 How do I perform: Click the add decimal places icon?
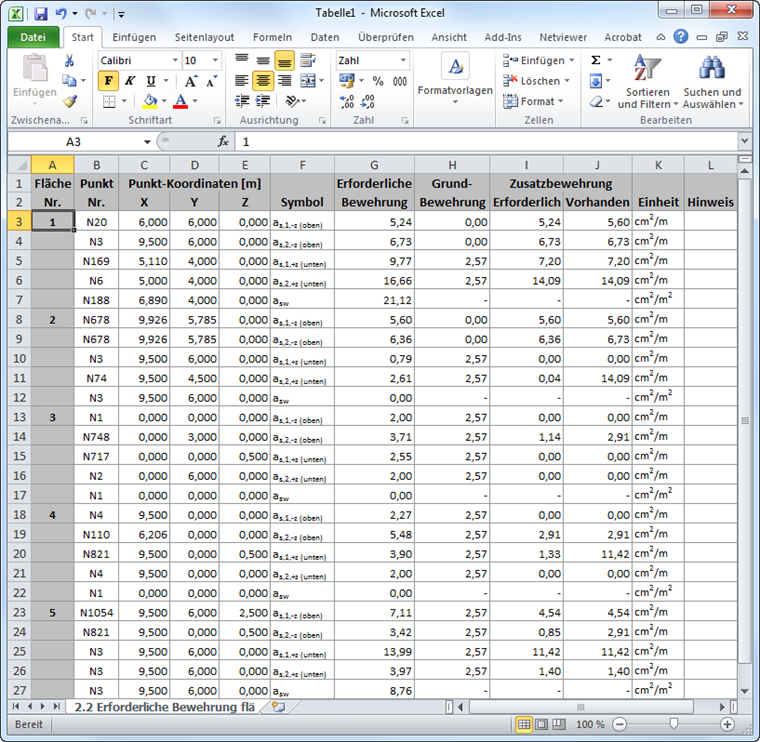pyautogui.click(x=347, y=101)
